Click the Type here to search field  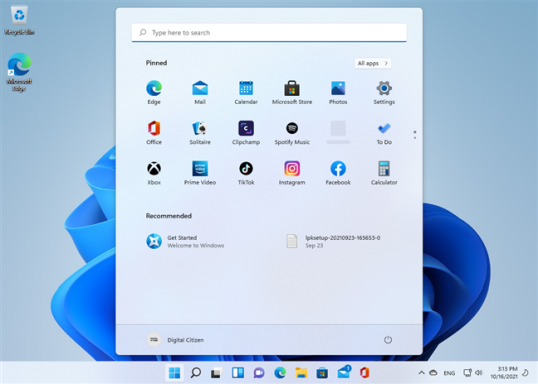[269, 33]
